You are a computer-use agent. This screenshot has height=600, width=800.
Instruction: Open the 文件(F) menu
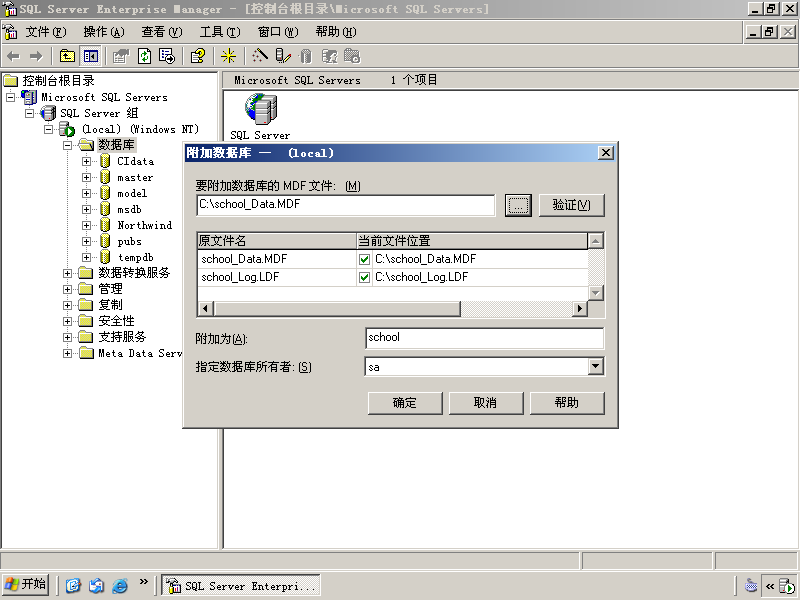point(46,32)
